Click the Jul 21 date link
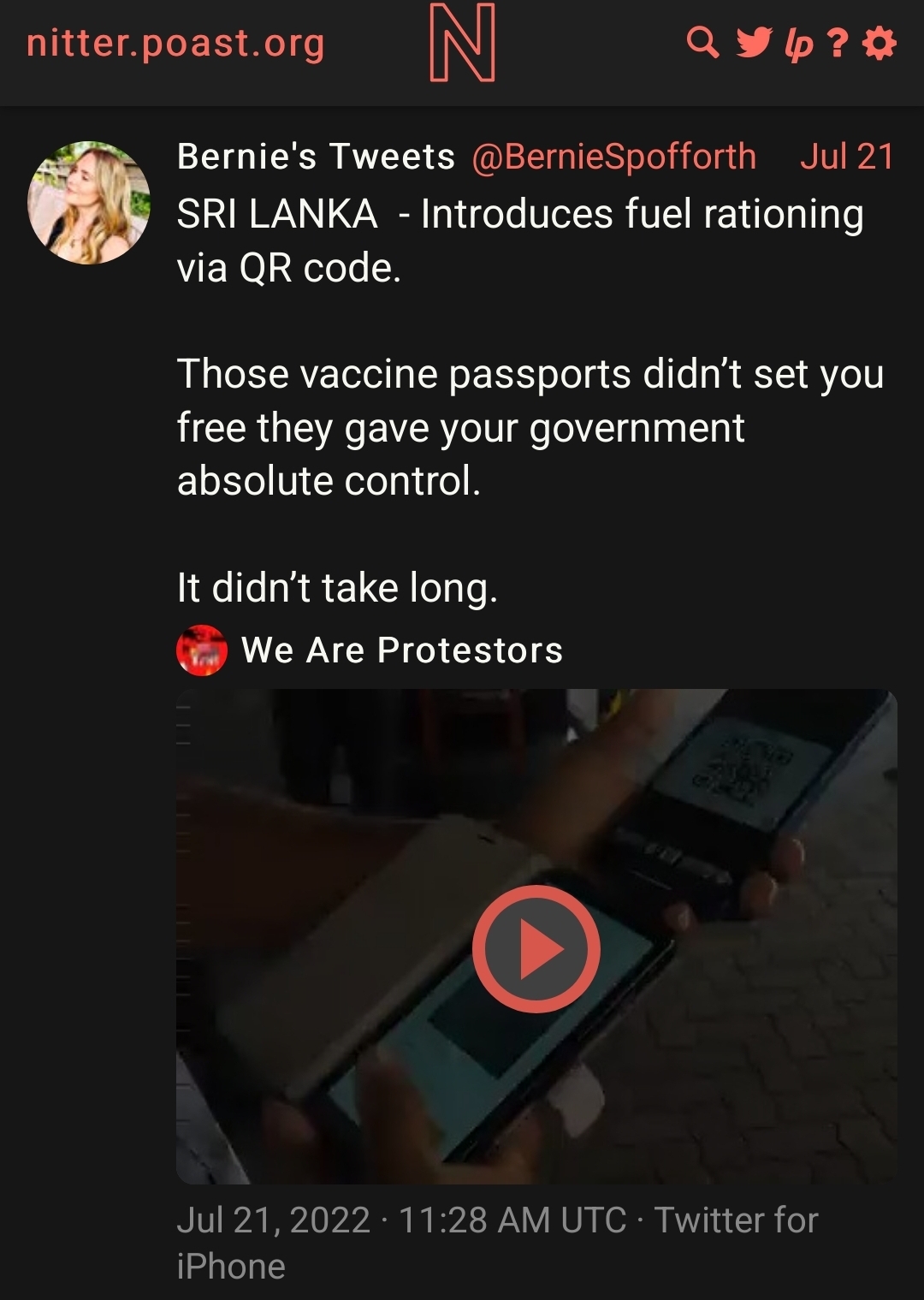 (x=847, y=157)
